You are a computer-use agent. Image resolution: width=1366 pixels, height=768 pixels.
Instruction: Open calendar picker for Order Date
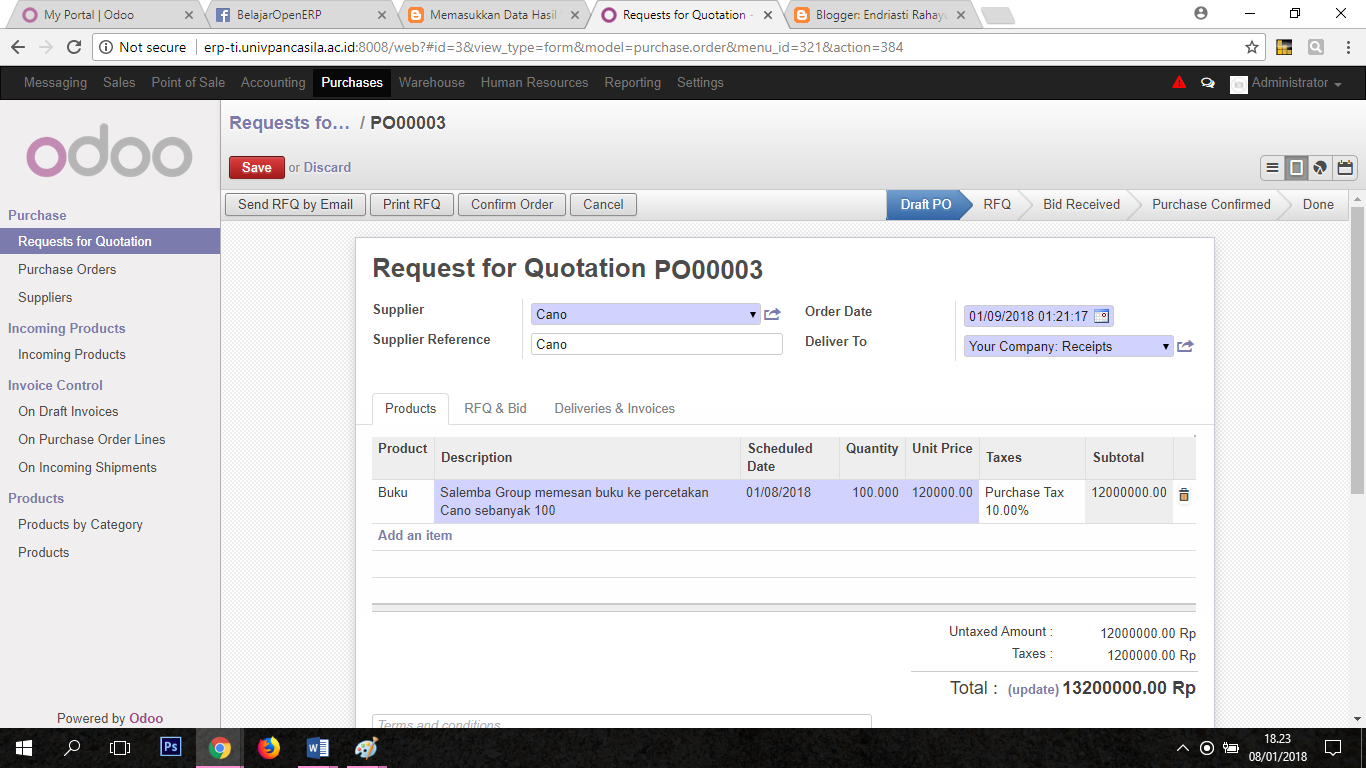click(x=1101, y=316)
